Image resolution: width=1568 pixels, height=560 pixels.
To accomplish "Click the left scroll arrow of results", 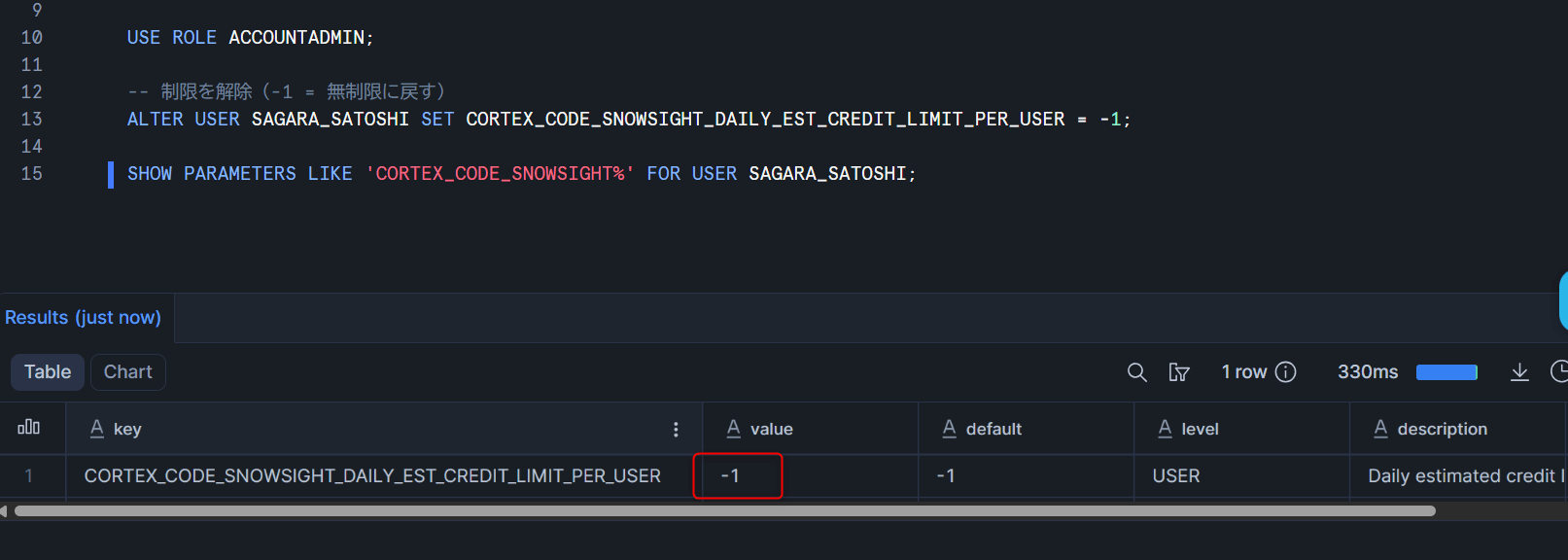I will coord(4,510).
